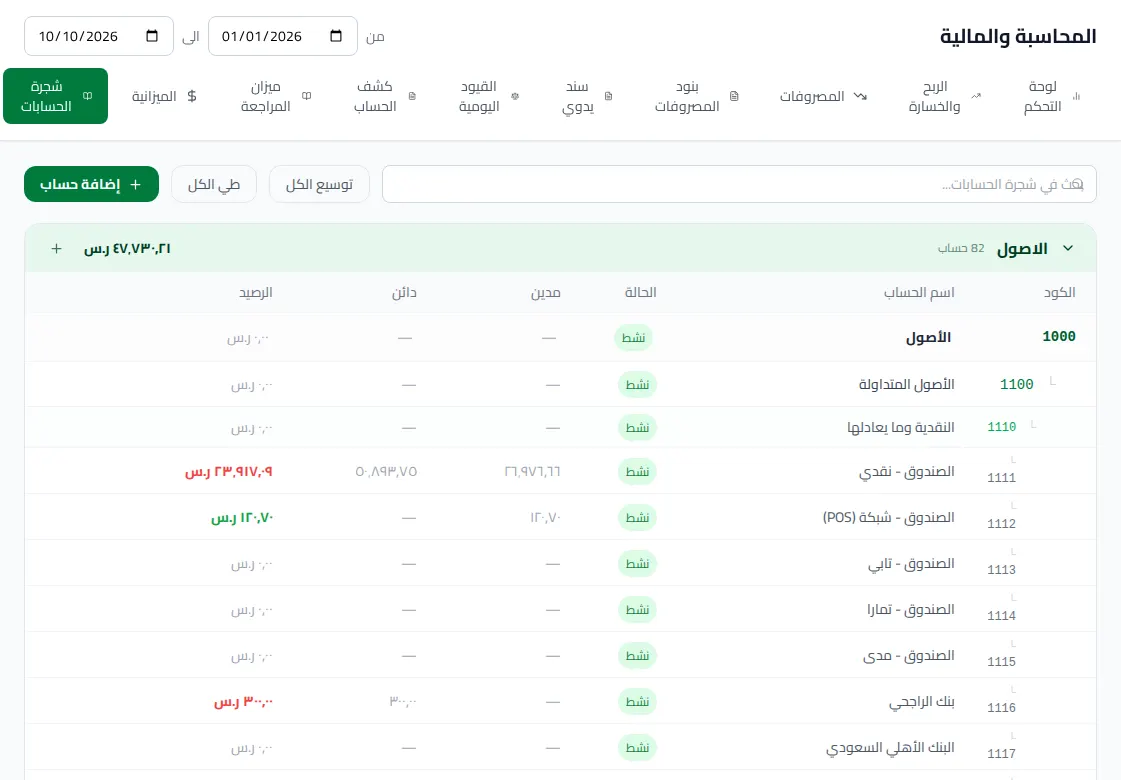Viewport: 1121px width, 780px height.
Task: Click the book icon in شجرة الحسابات tab
Action: 87,96
